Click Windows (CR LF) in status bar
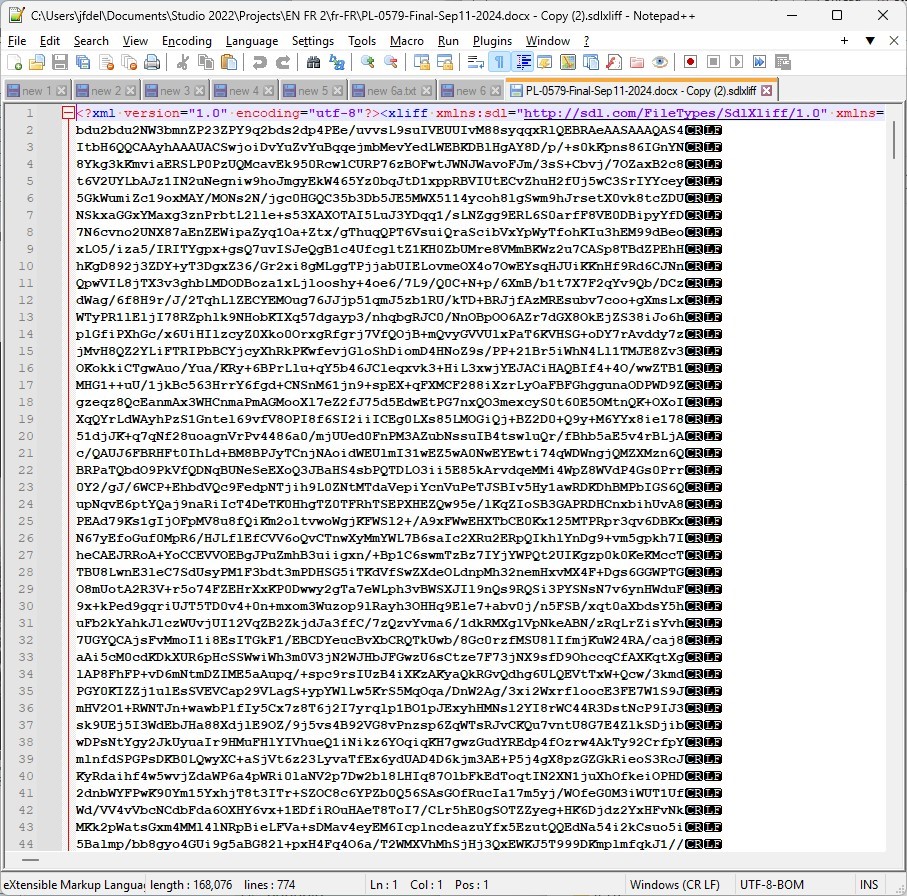 pos(674,884)
